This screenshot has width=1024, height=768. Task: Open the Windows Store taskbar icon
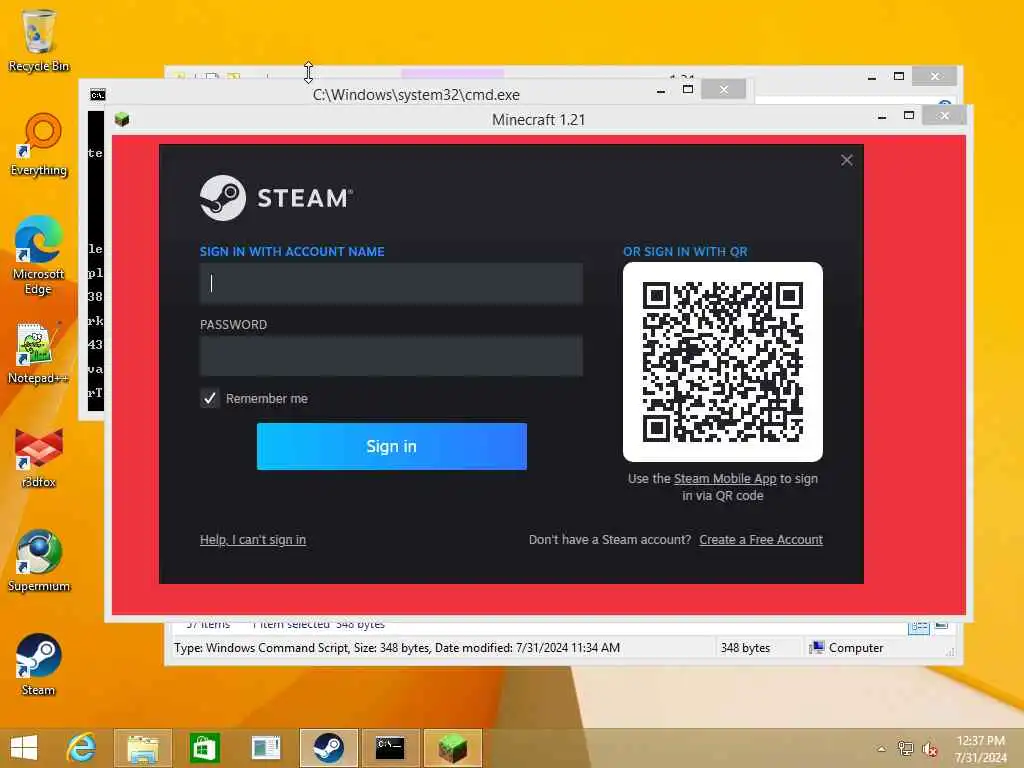(x=204, y=748)
